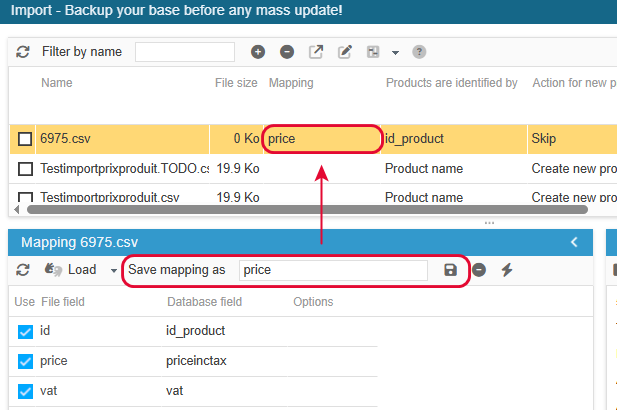Click the Filter by name input field
Viewport: 617px width, 410px height.
click(185, 52)
